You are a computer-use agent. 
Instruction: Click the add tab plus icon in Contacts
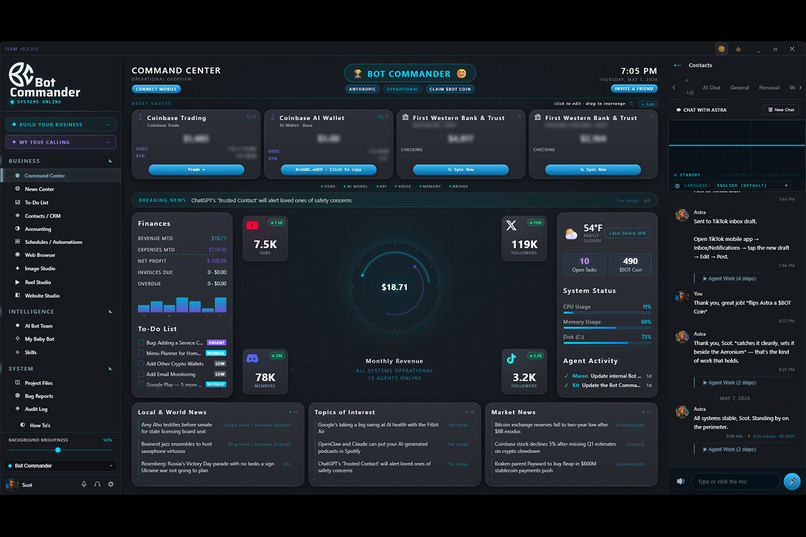pos(686,80)
